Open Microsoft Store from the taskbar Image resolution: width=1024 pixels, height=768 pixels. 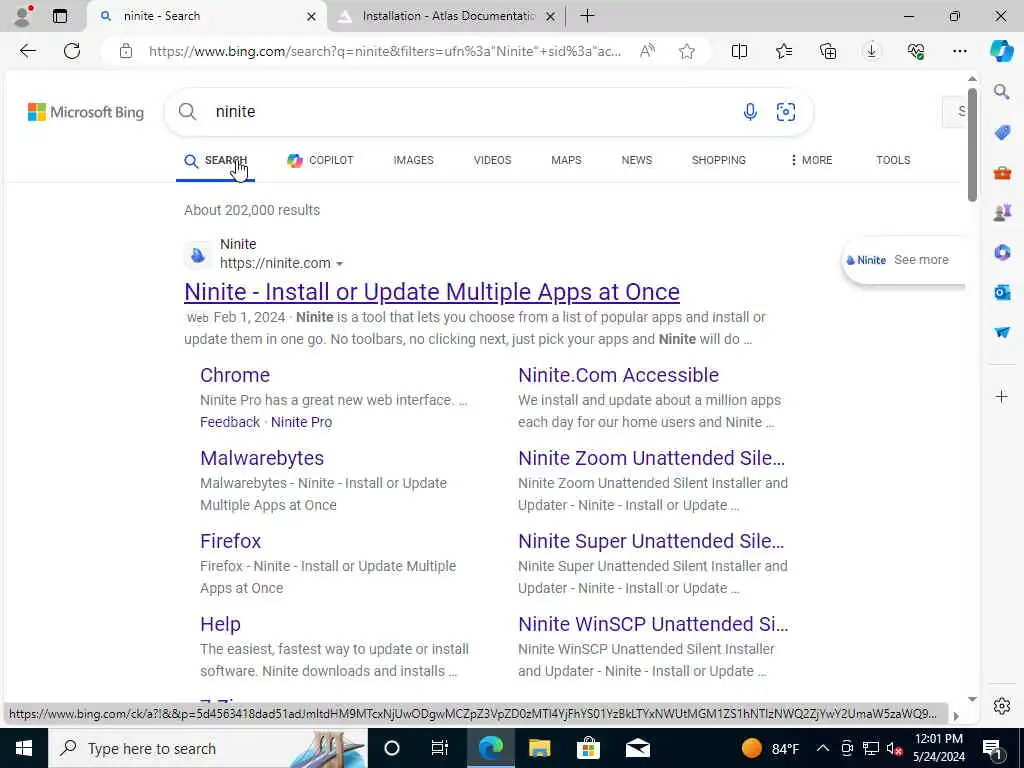[x=588, y=748]
